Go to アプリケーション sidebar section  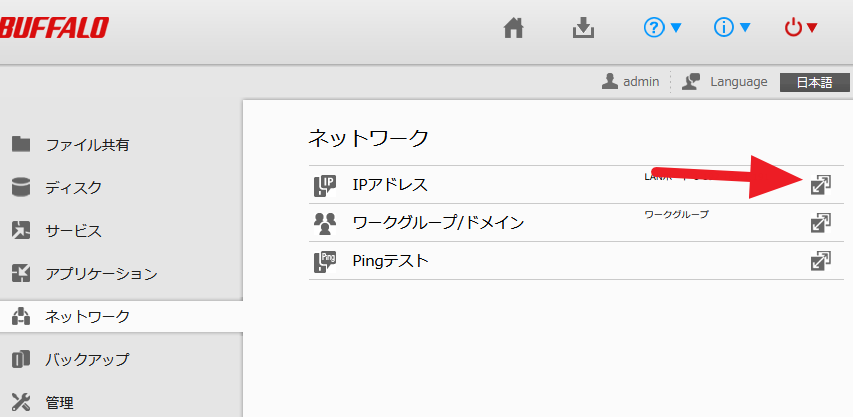[101, 273]
